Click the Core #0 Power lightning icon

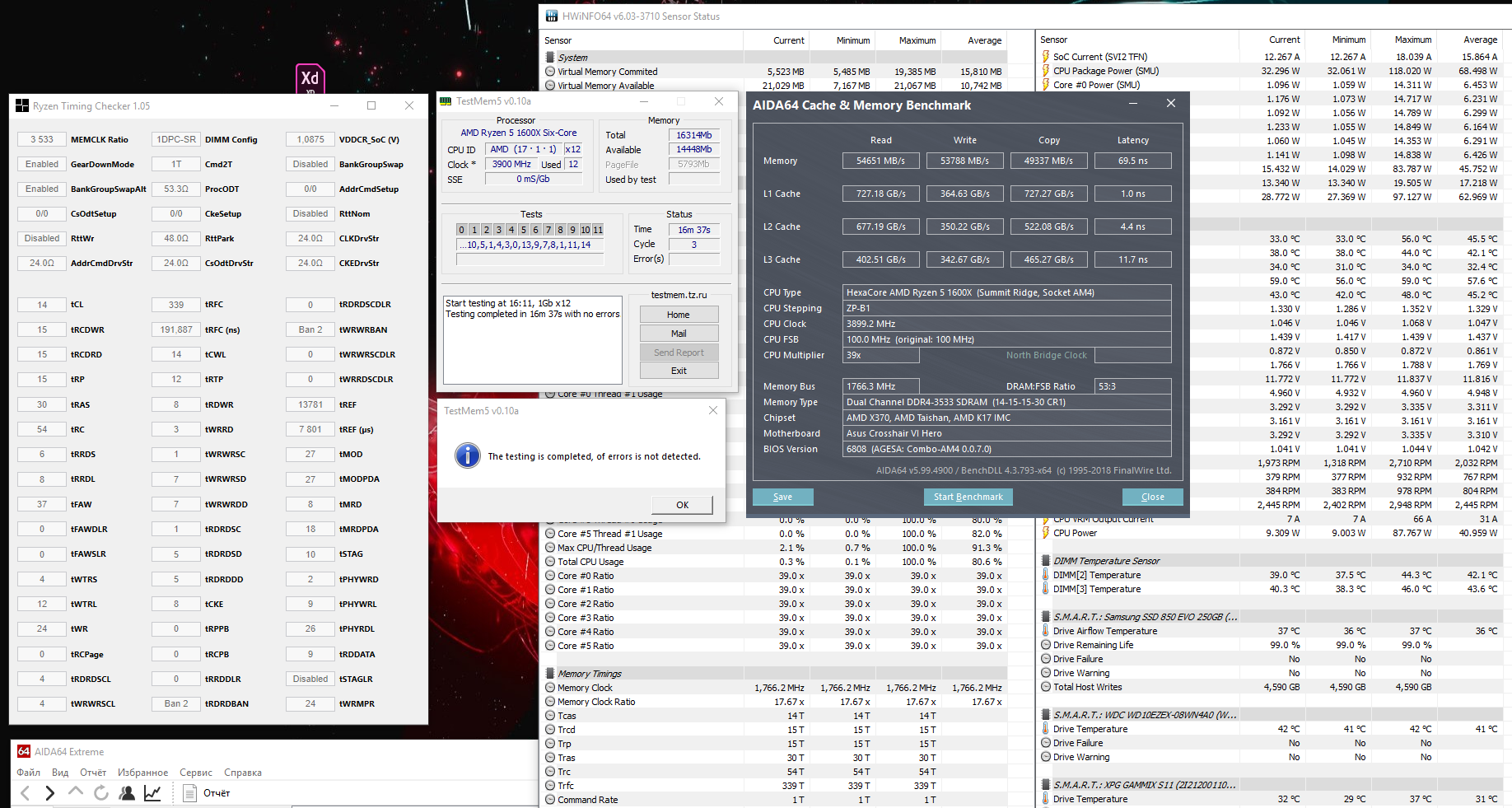(1046, 85)
